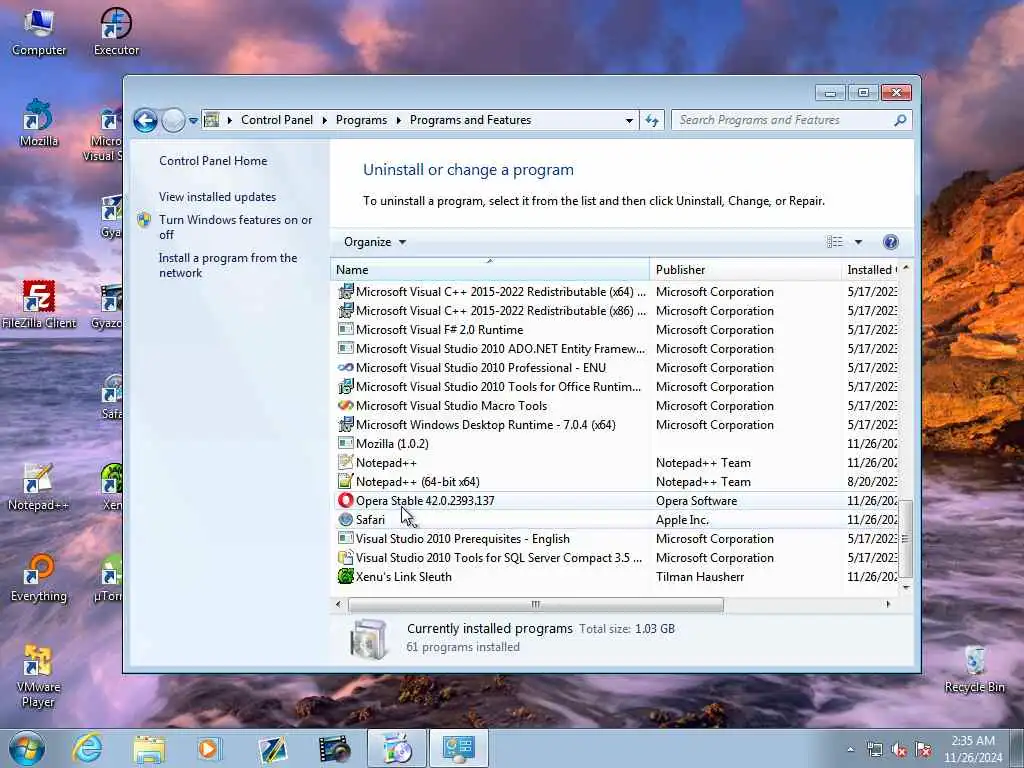Select Visual Studio 2010 Professional - ENU icon
The width and height of the screenshot is (1024, 768).
(x=345, y=368)
